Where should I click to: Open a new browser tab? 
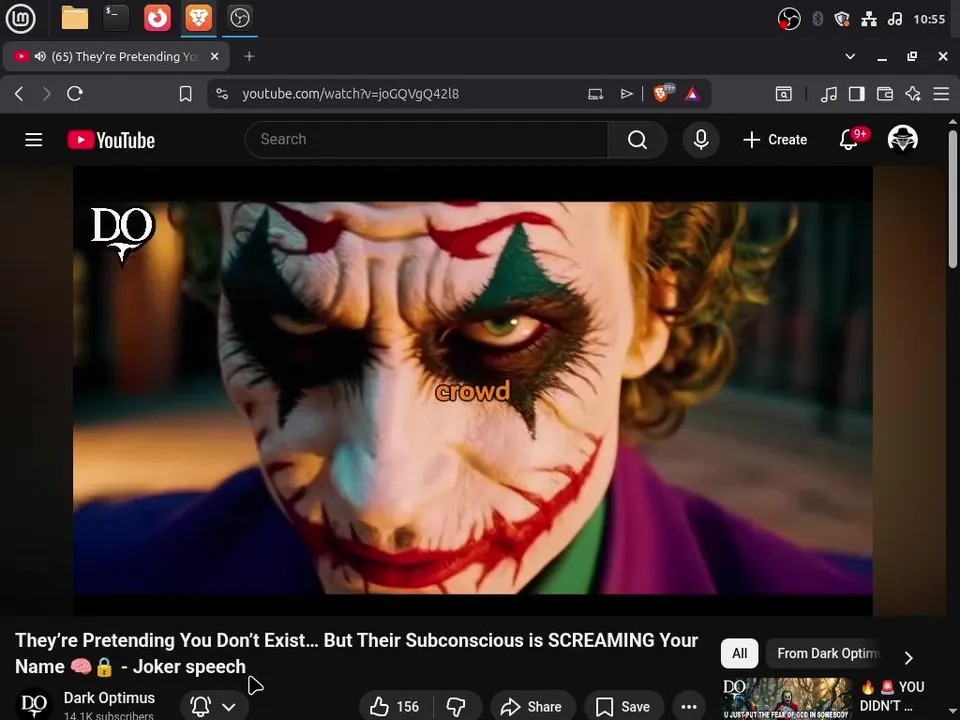tap(249, 56)
